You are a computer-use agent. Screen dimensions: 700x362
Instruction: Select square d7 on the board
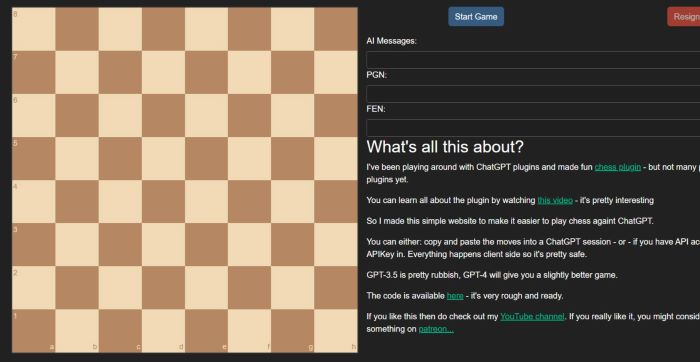pyautogui.click(x=163, y=72)
